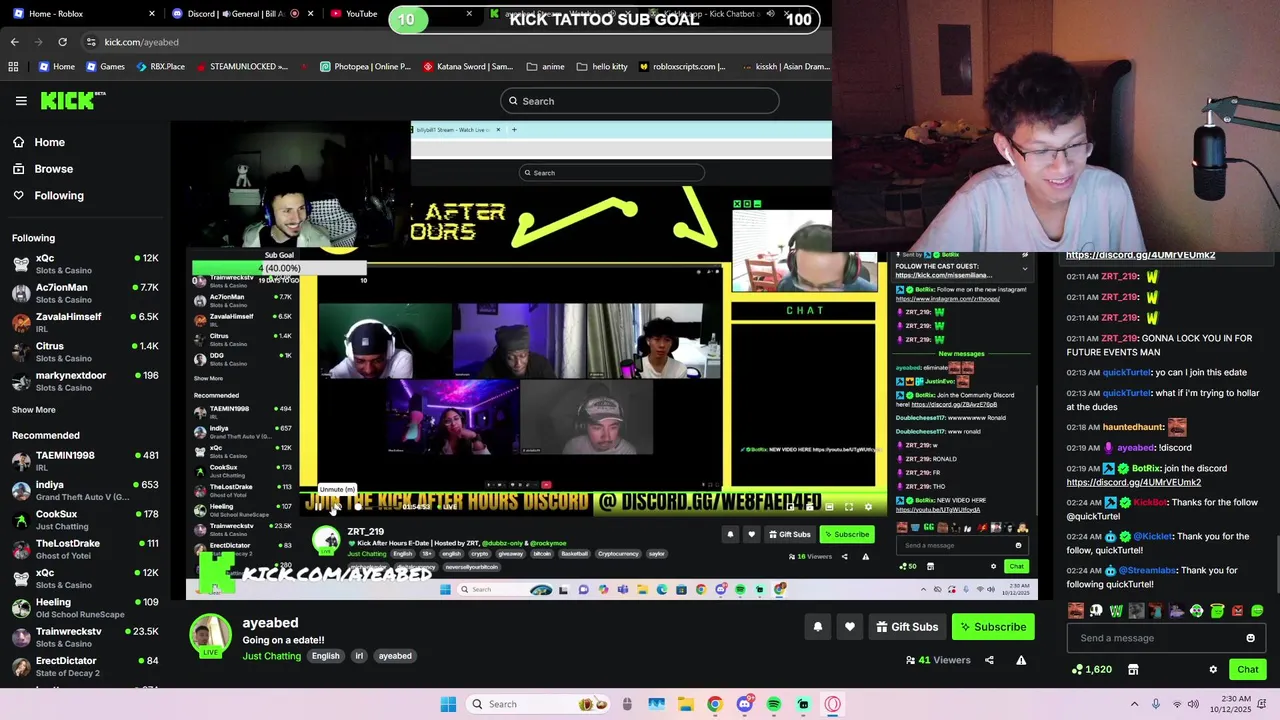Viewport: 1280px width, 720px height.
Task: Open markynextdoor channel in sidebar
Action: (x=85, y=381)
